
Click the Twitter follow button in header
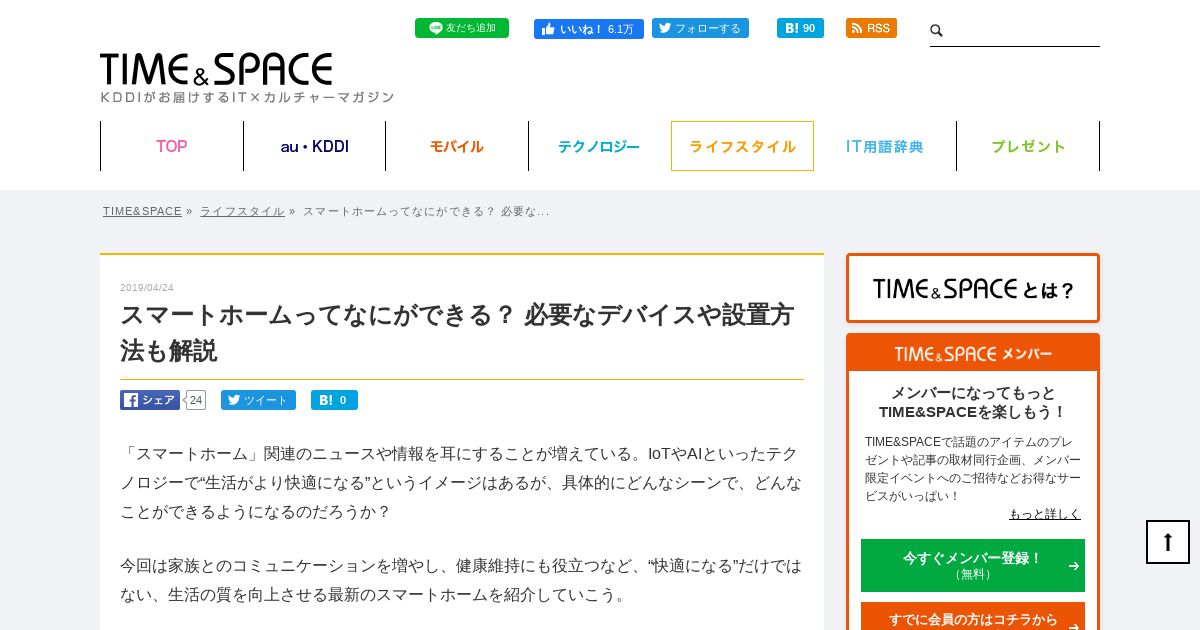click(x=700, y=28)
